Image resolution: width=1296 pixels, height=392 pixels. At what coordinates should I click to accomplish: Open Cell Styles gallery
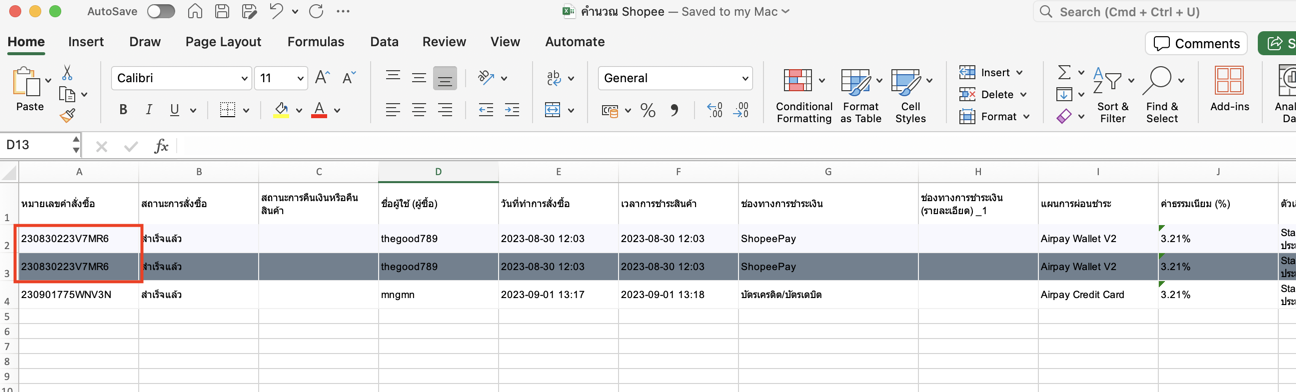(x=910, y=96)
